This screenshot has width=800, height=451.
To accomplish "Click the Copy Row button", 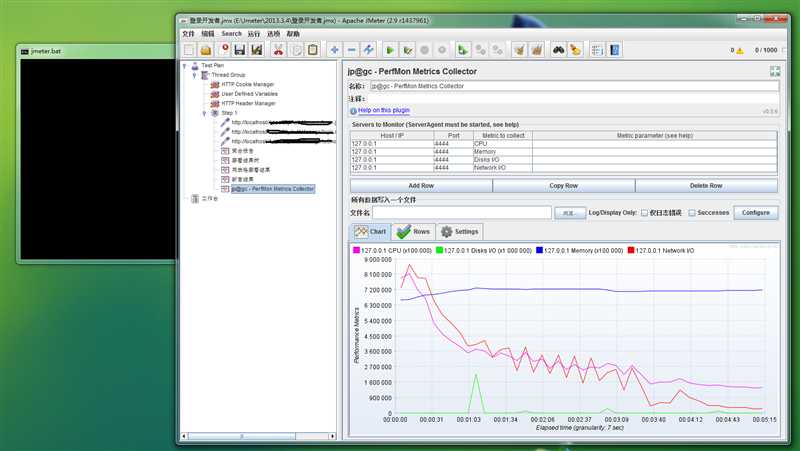I will [x=564, y=186].
